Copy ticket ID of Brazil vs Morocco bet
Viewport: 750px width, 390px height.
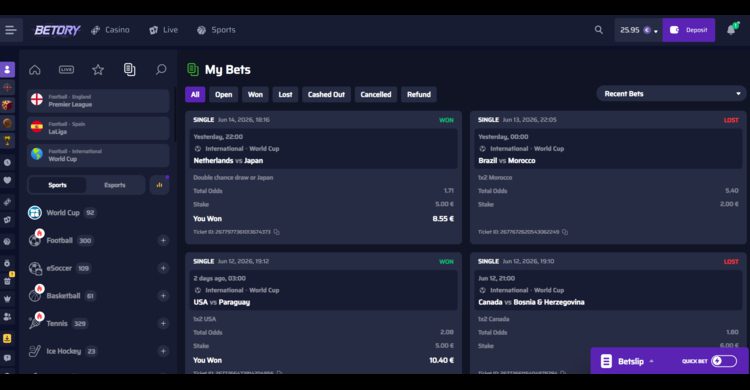565,232
